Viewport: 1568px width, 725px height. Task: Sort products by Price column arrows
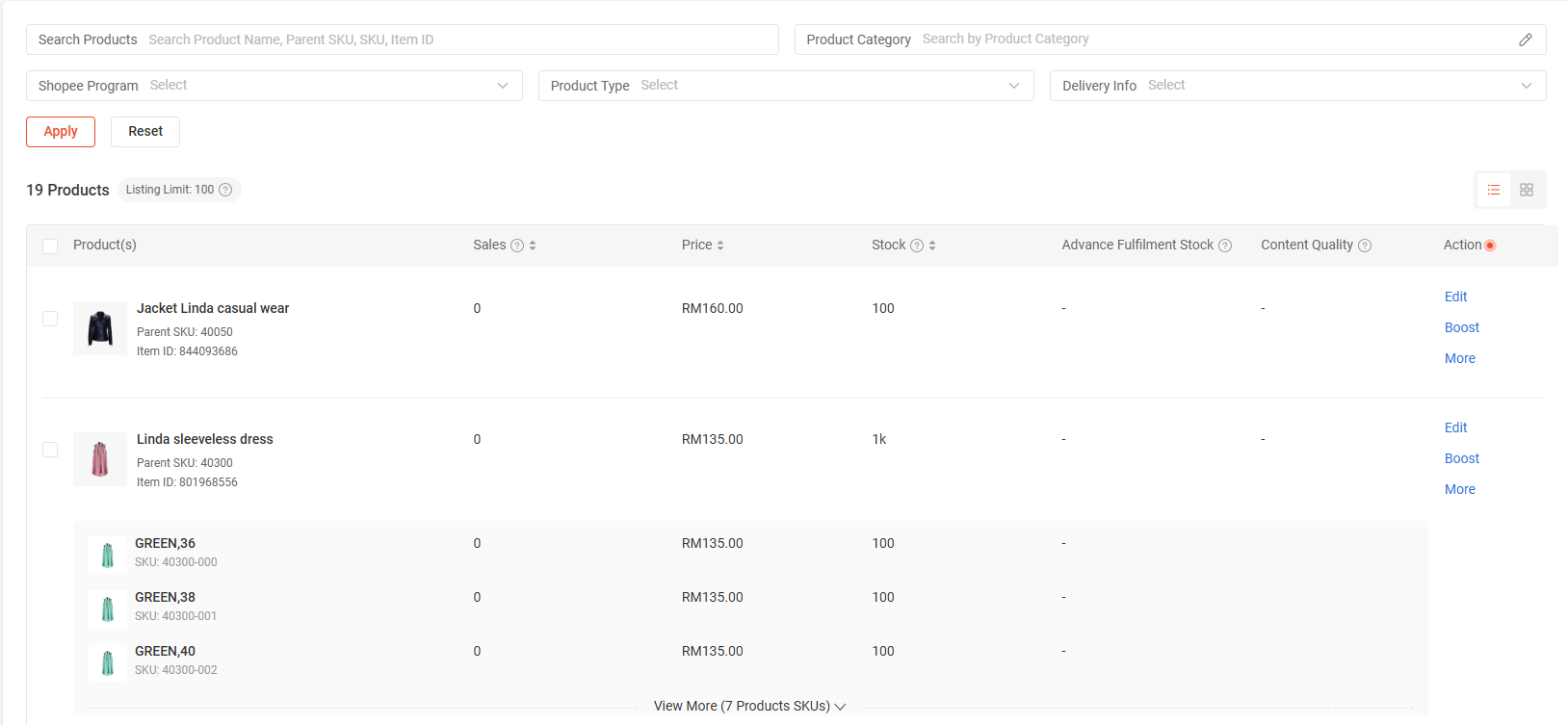pyautogui.click(x=720, y=246)
